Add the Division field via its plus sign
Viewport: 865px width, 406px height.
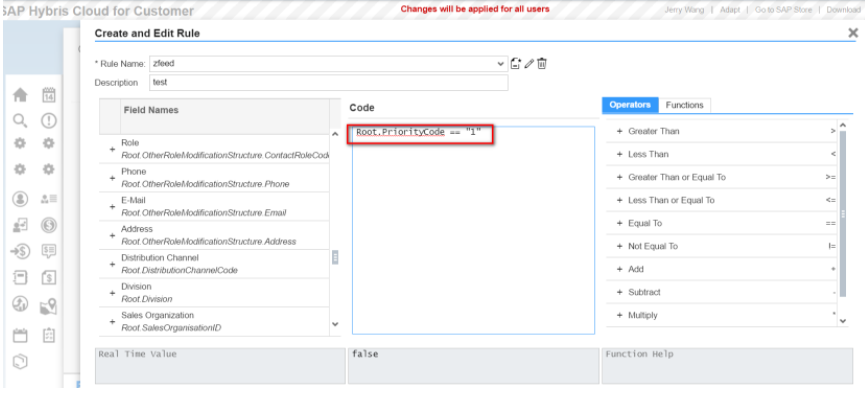click(x=112, y=293)
